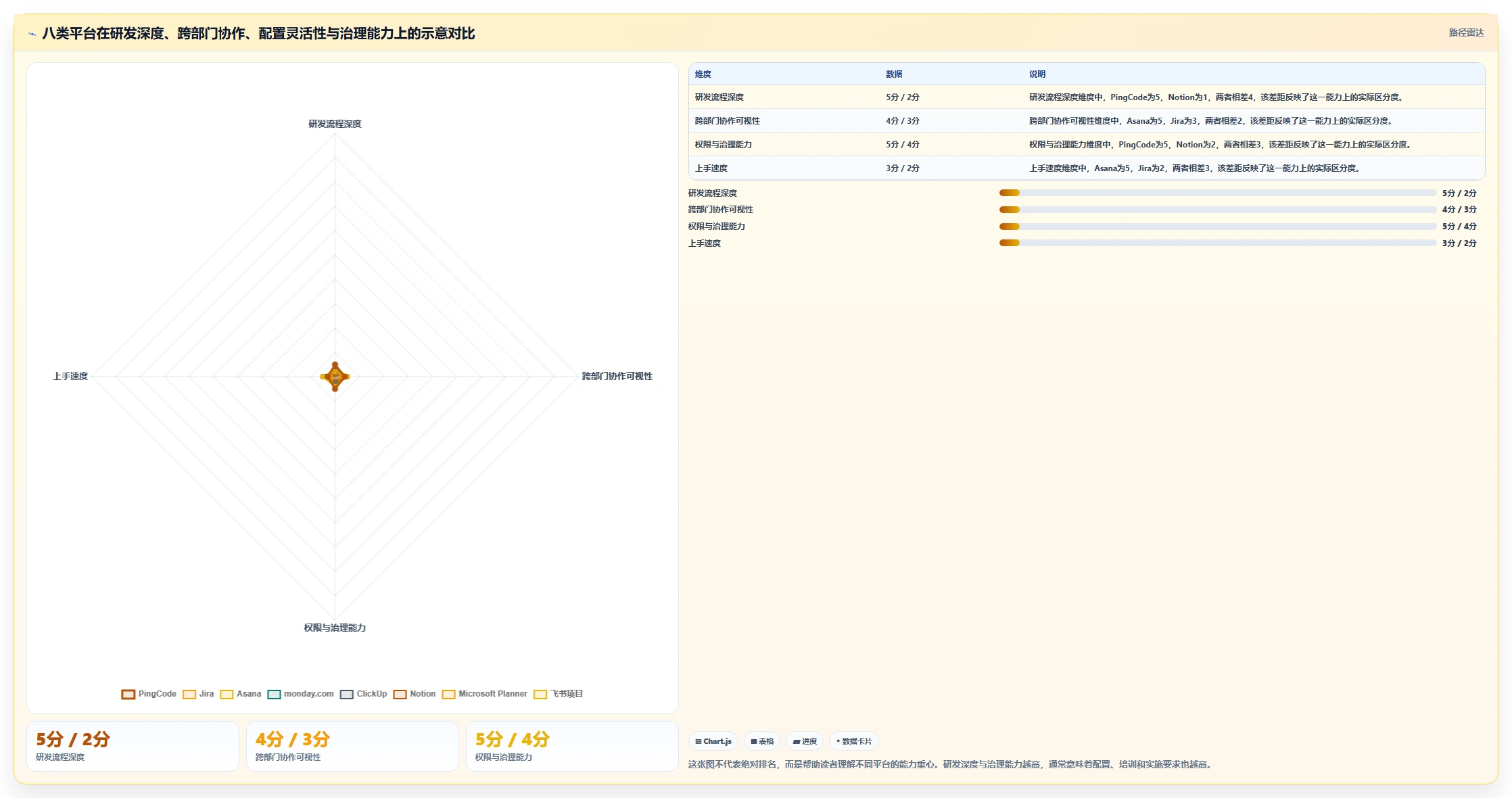
Task: Toggle PingCode legend swatch
Action: click(x=128, y=694)
